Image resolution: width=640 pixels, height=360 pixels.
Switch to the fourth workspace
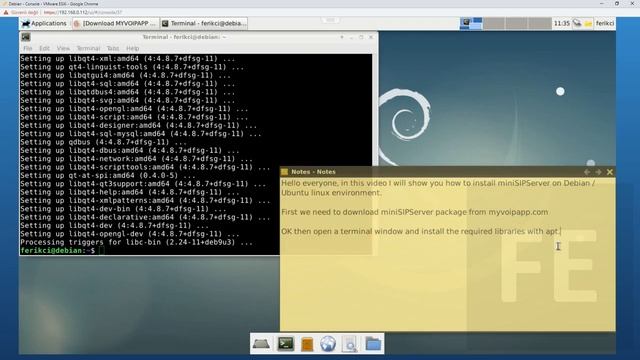[540, 23]
